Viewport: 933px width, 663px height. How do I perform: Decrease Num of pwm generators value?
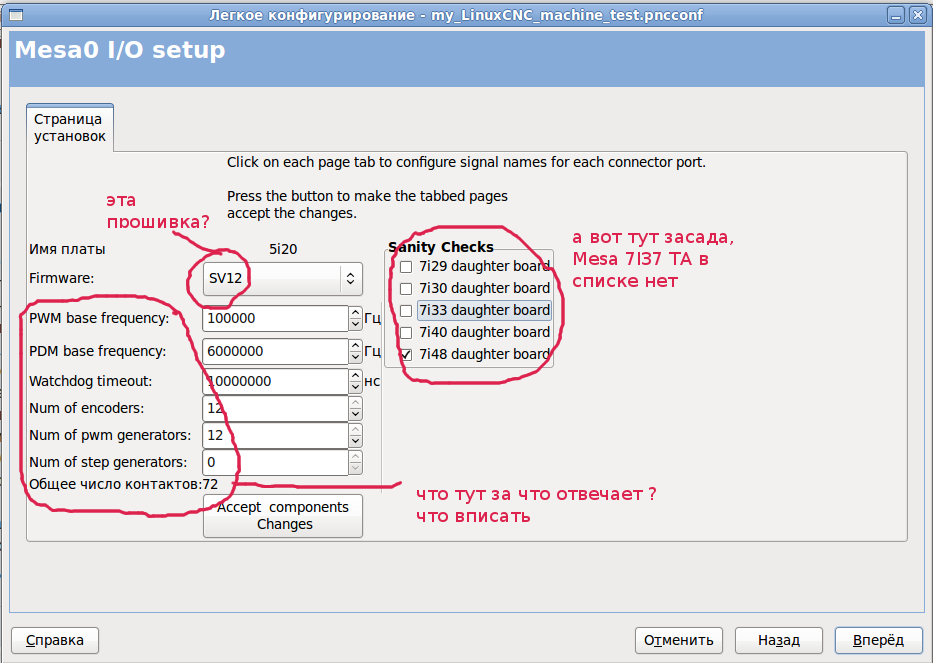(x=355, y=441)
